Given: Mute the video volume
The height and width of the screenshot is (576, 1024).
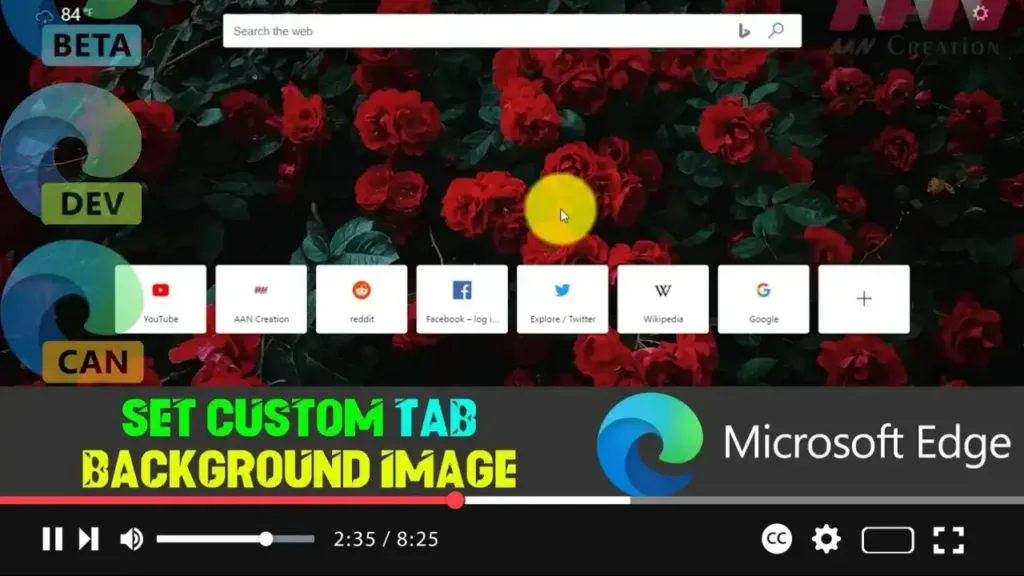Looking at the screenshot, I should click(131, 539).
